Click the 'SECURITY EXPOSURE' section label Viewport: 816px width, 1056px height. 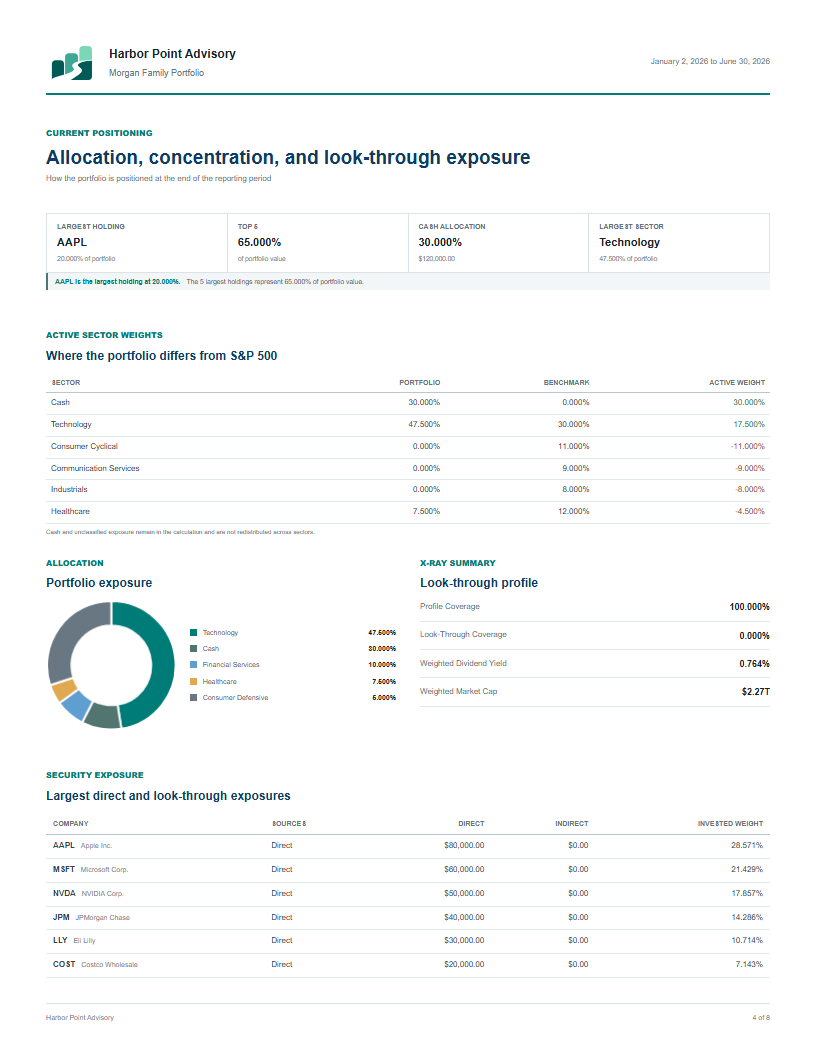[95, 775]
